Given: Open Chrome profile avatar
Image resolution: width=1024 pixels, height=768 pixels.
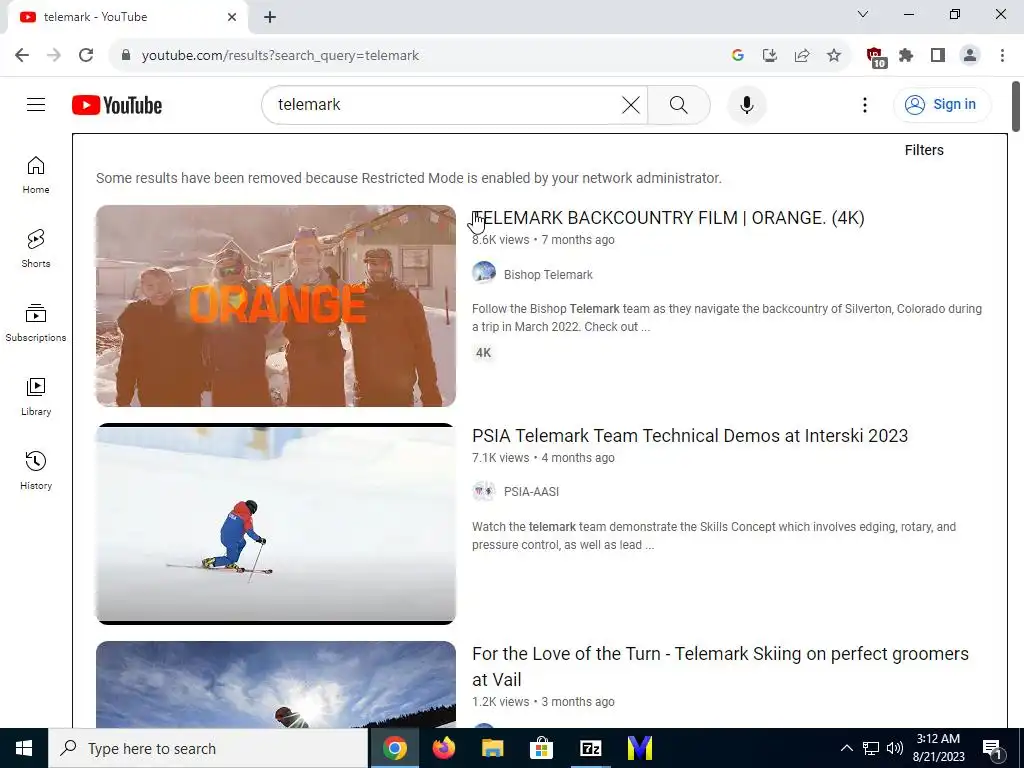Looking at the screenshot, I should [x=970, y=56].
